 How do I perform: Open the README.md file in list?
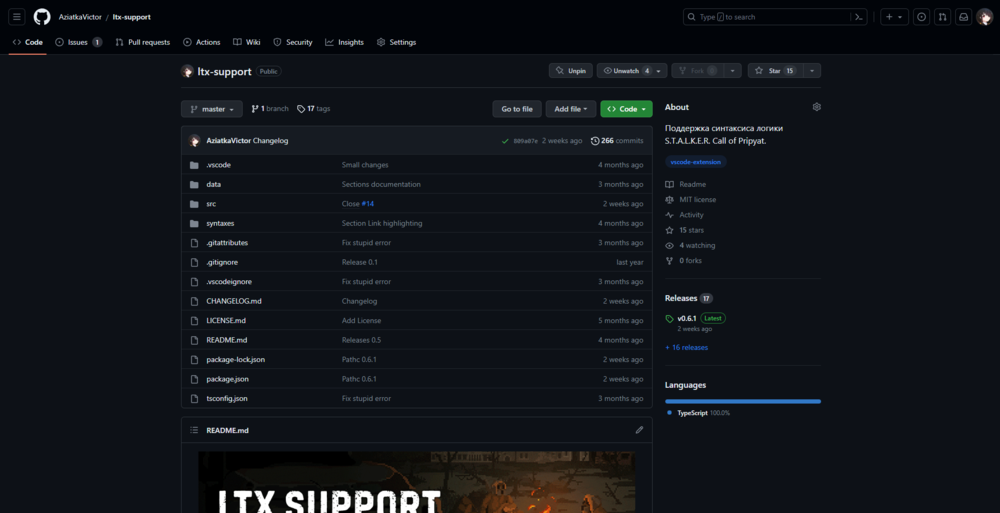pyautogui.click(x=226, y=340)
